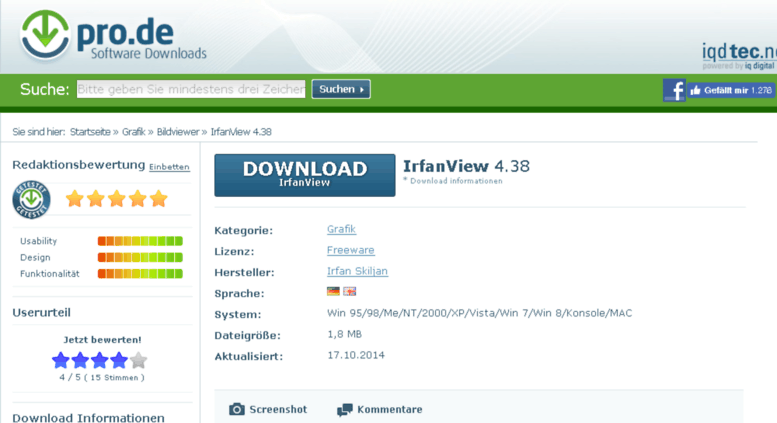Screen dimensions: 777x423
Task: Click the Redaktionsbewertung heading
Action: click(x=79, y=165)
